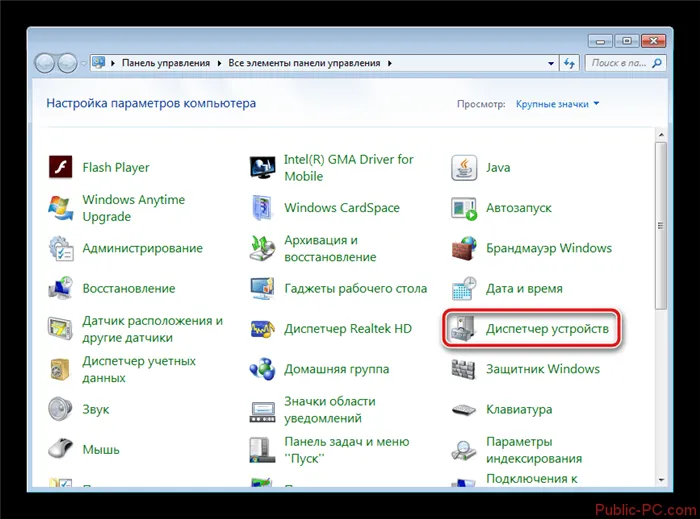Image resolution: width=700 pixels, height=519 pixels.
Task: Open the Звук speaker icon
Action: [61, 409]
